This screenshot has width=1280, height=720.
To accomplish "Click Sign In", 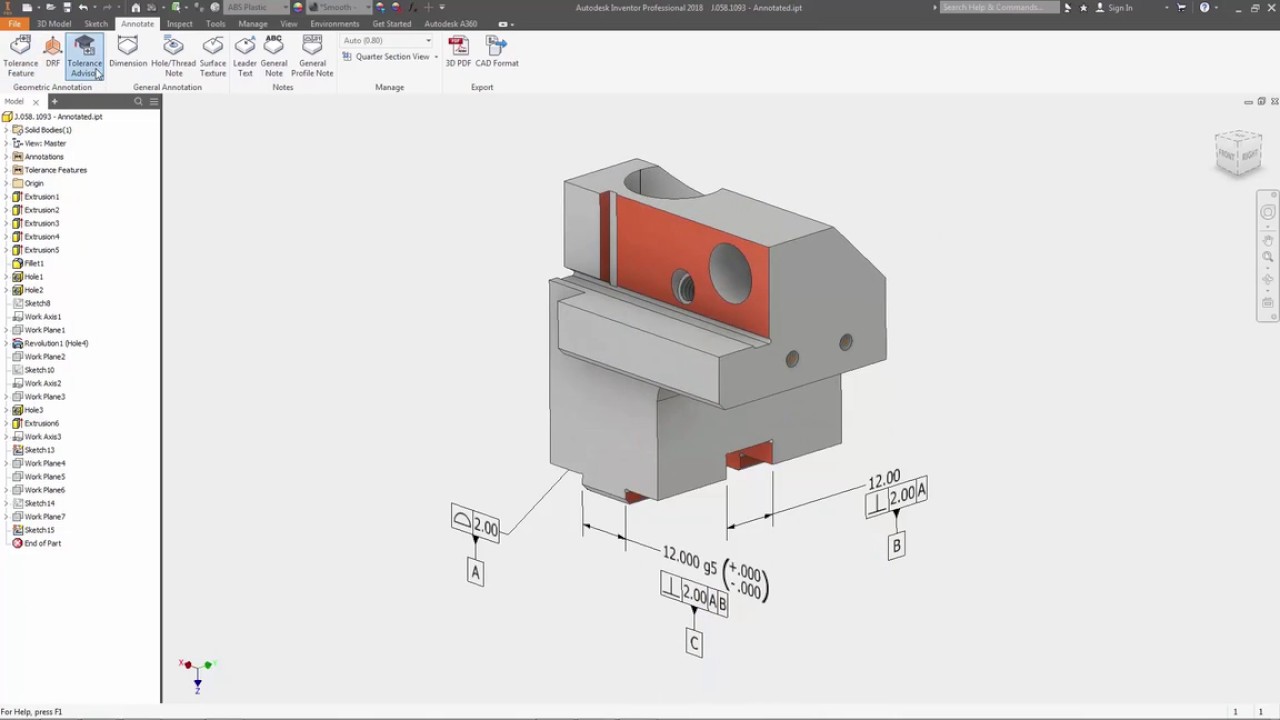I will [x=1120, y=7].
